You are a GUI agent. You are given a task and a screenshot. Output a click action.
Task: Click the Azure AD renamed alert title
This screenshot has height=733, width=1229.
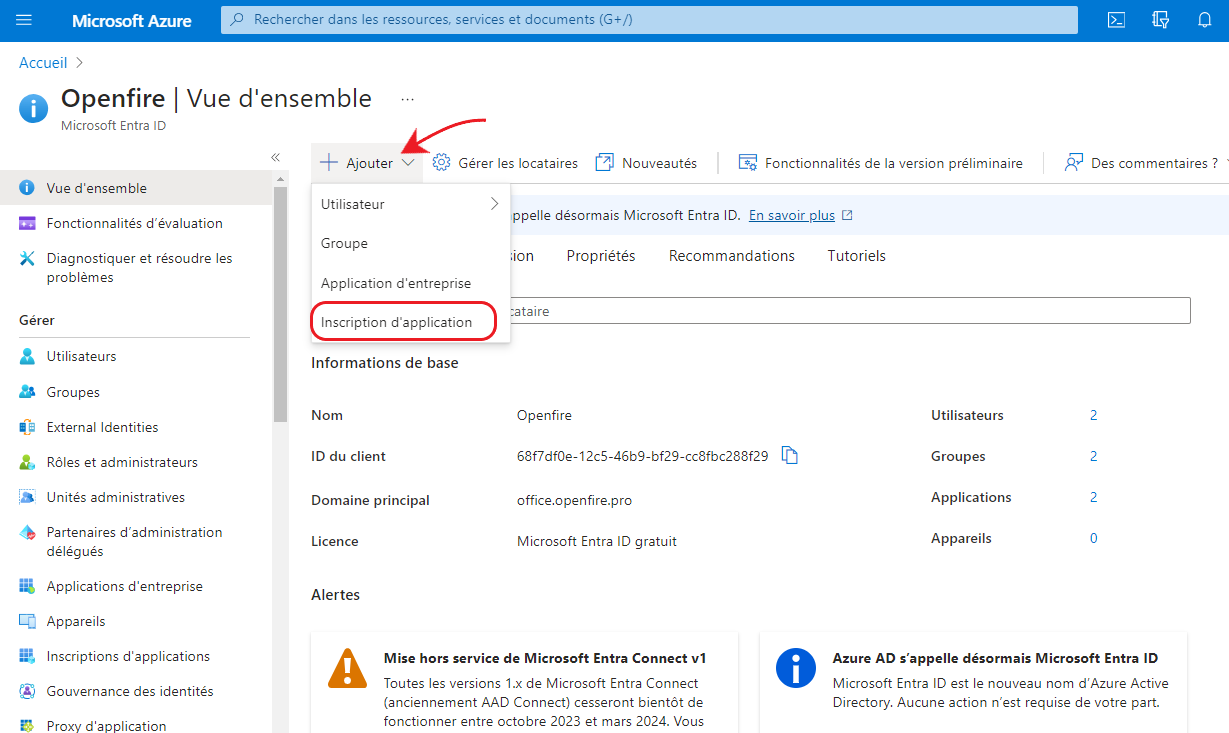[995, 658]
